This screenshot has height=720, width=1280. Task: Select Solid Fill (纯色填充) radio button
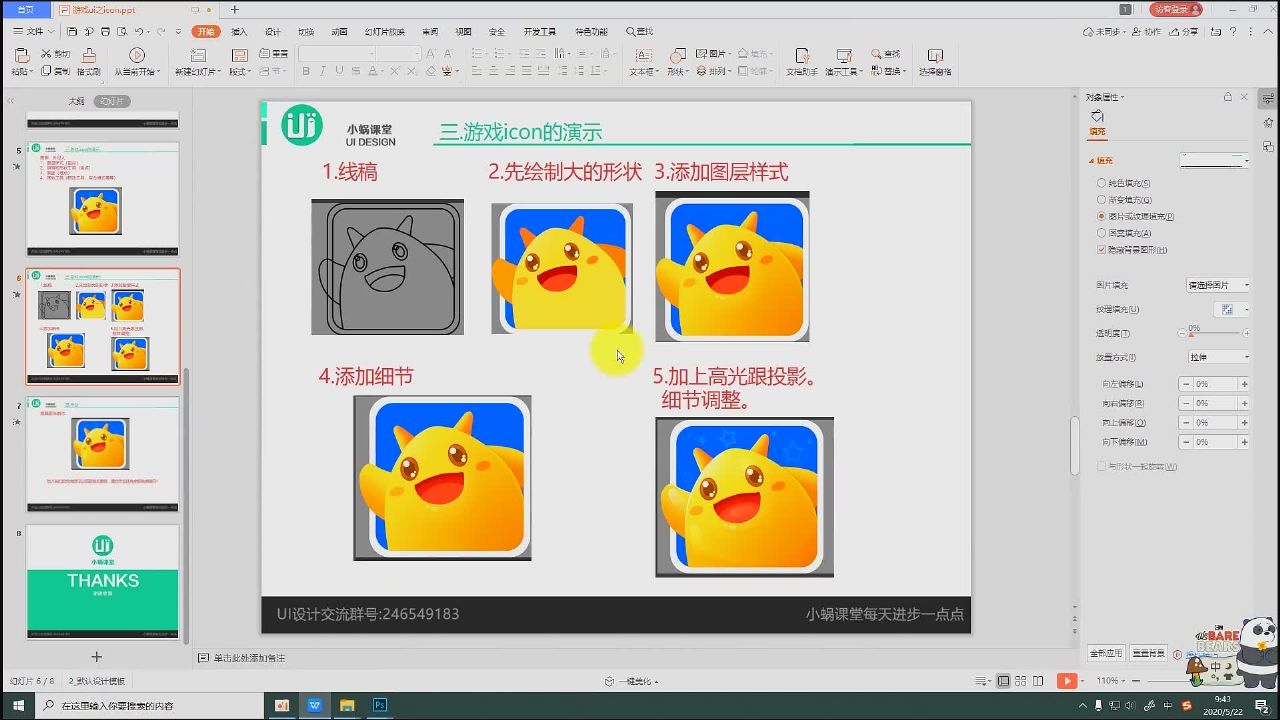coord(1101,183)
